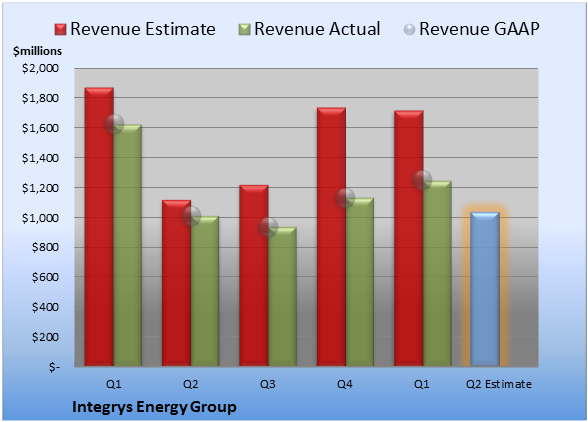
Task: Click the green Revenue Actual legend swatch
Action: coord(244,30)
